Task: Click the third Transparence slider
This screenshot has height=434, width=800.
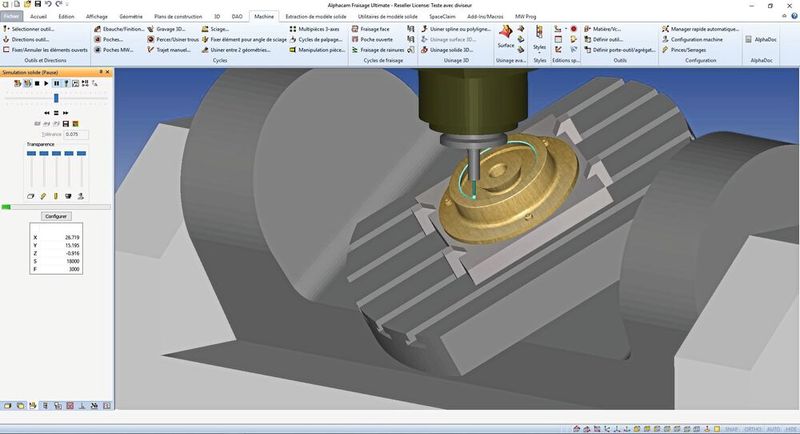Action: (x=57, y=154)
